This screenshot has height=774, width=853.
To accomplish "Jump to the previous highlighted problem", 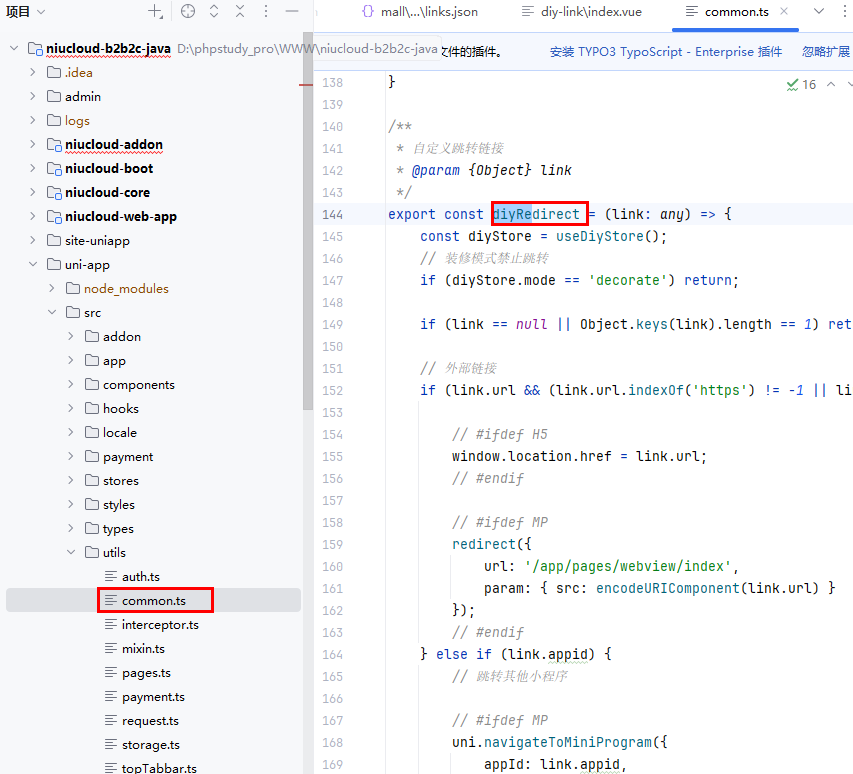I will (x=831, y=85).
